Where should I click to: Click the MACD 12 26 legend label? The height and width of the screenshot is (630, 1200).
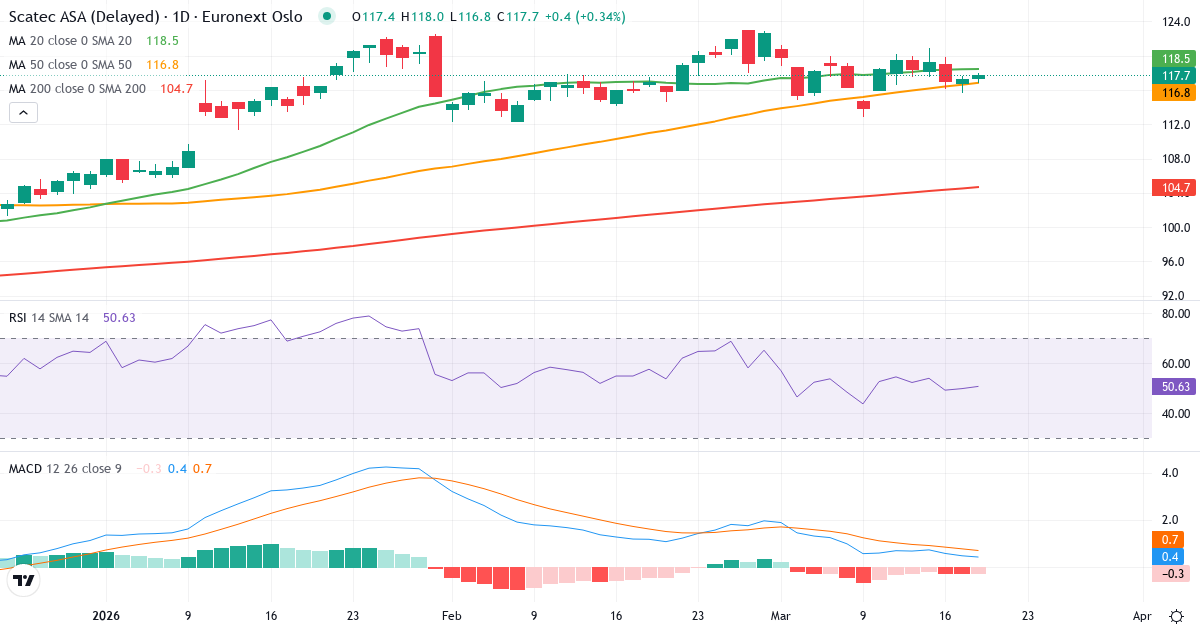(x=65, y=468)
